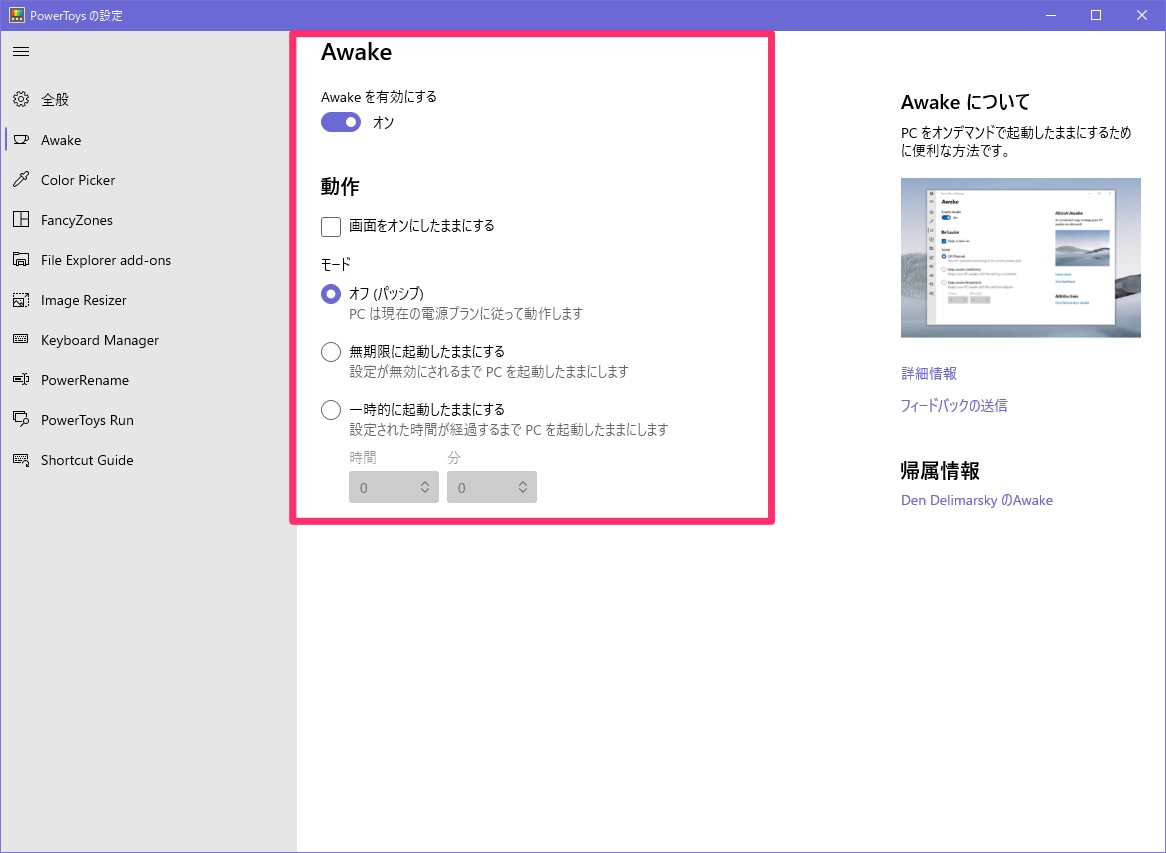1166x853 pixels.
Task: Click the PowerToys title bar app icon
Action: point(16,15)
